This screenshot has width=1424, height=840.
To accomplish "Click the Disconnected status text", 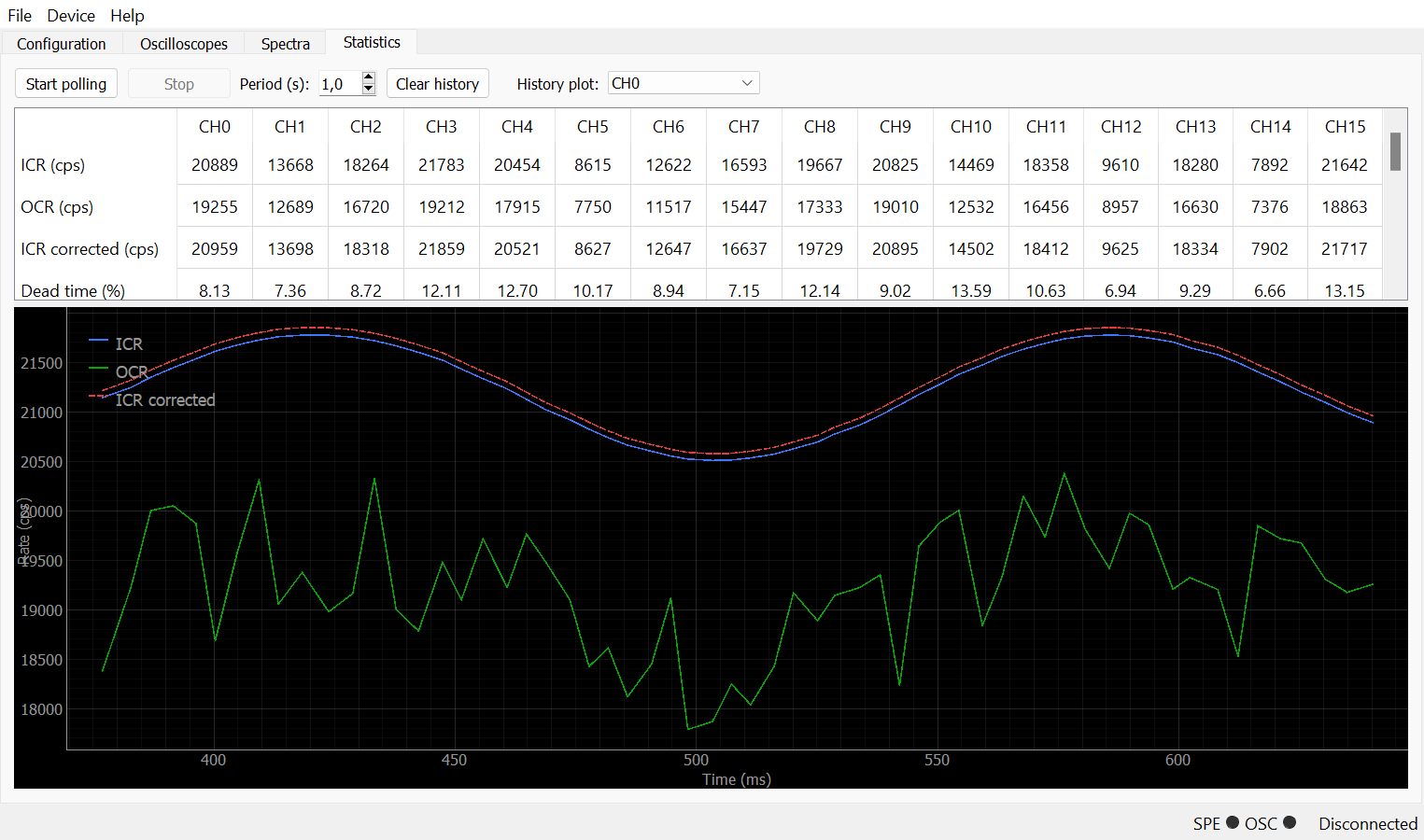I will pyautogui.click(x=1368, y=823).
